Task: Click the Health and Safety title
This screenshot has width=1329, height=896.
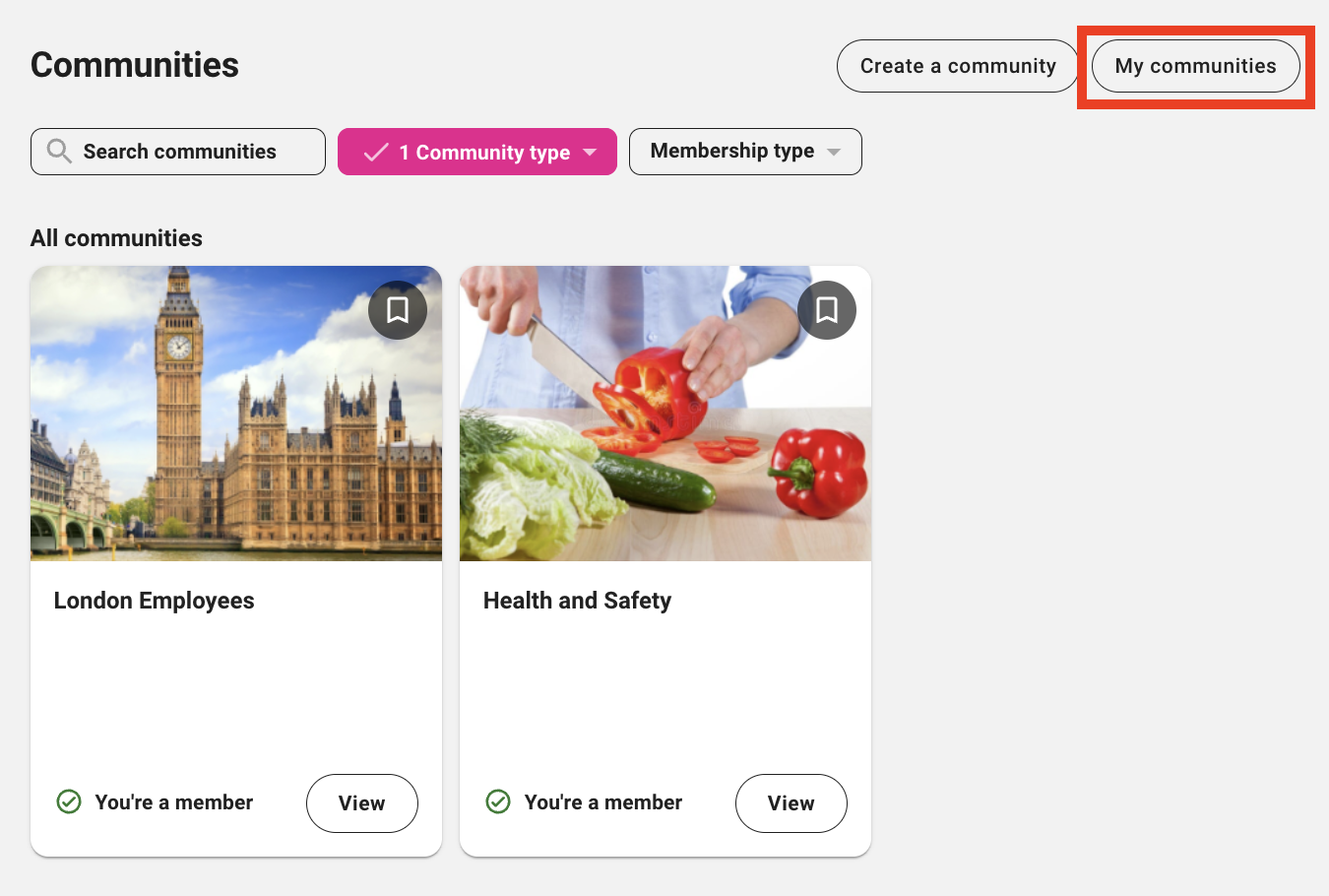Action: click(577, 601)
